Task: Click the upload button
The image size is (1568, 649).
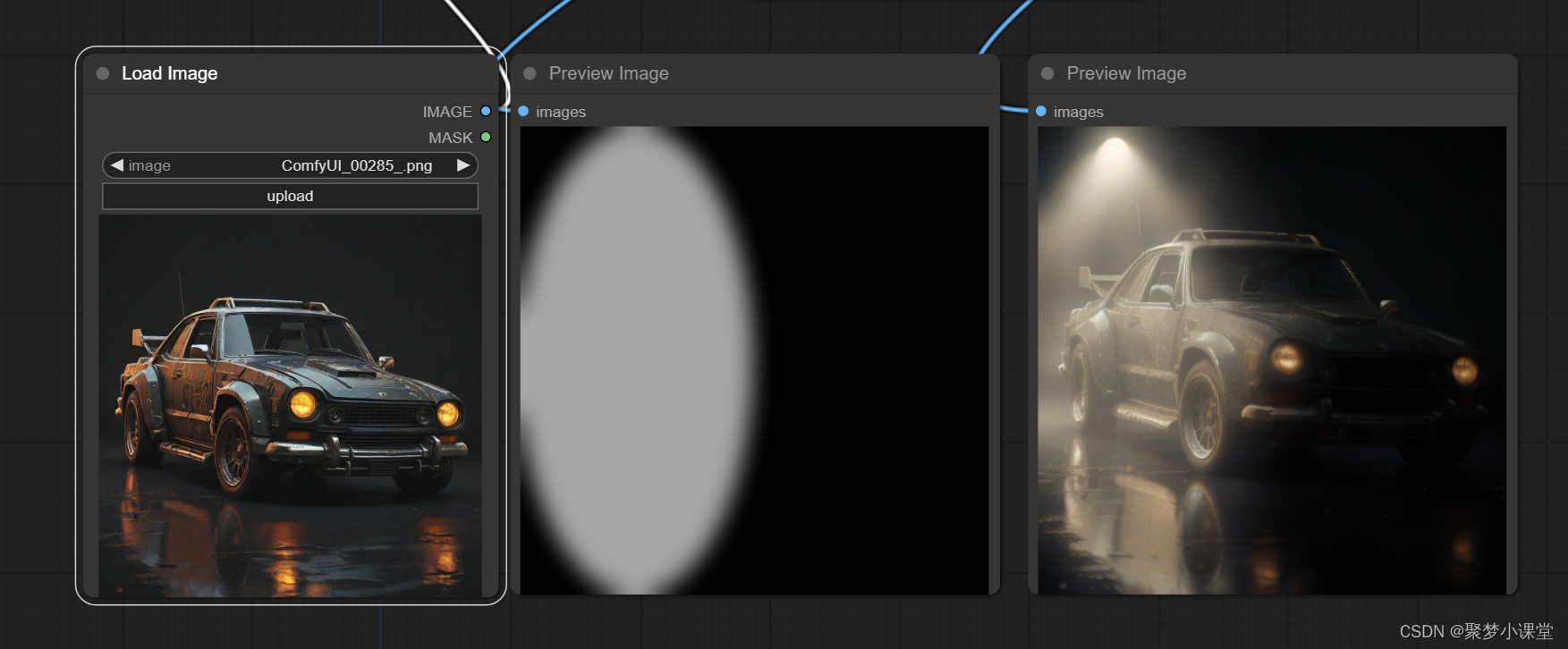Action: pyautogui.click(x=290, y=196)
